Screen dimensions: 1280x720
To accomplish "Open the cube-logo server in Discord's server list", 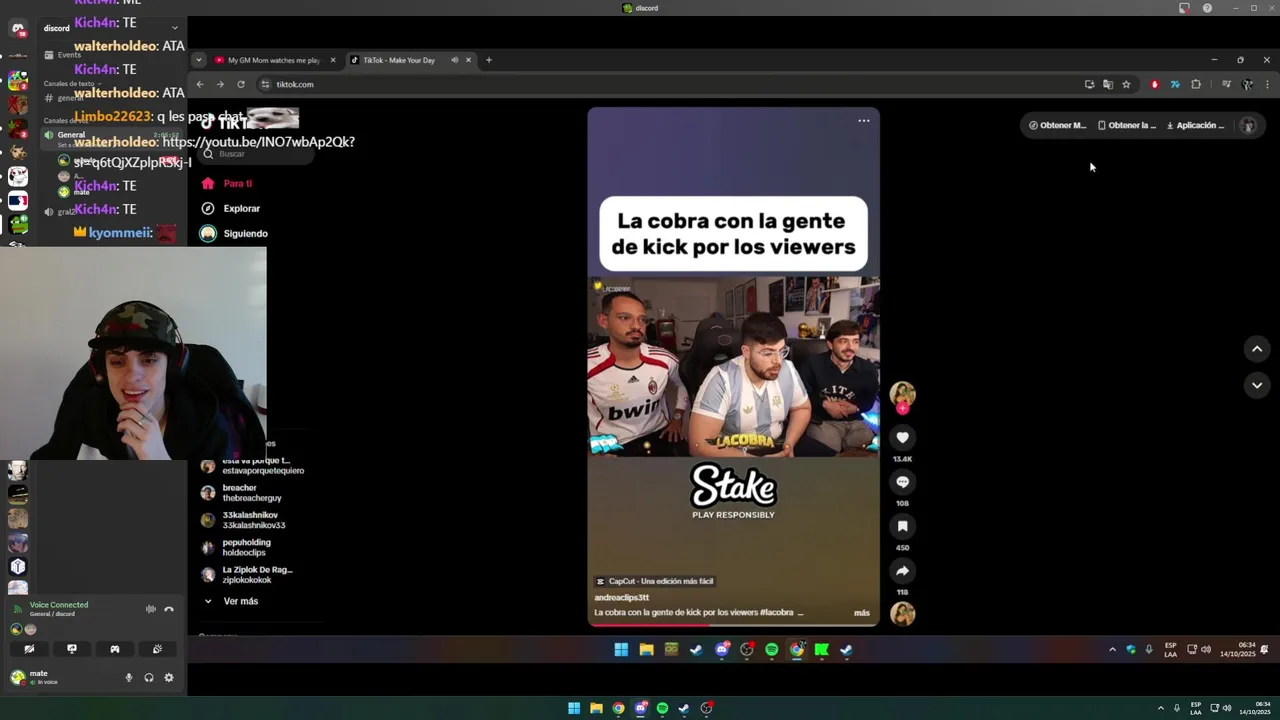I will [18, 566].
